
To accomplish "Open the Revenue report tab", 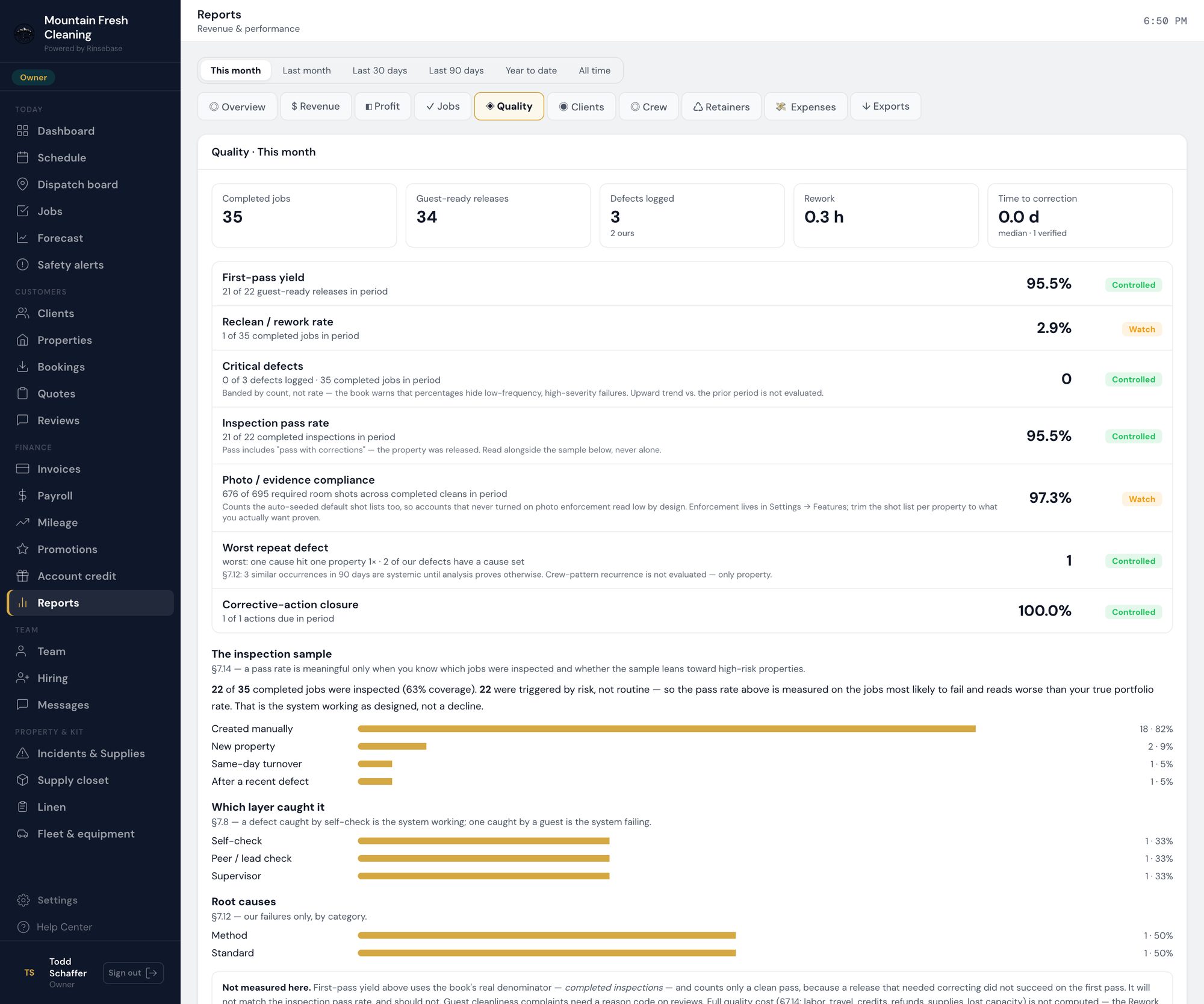I will coord(315,107).
